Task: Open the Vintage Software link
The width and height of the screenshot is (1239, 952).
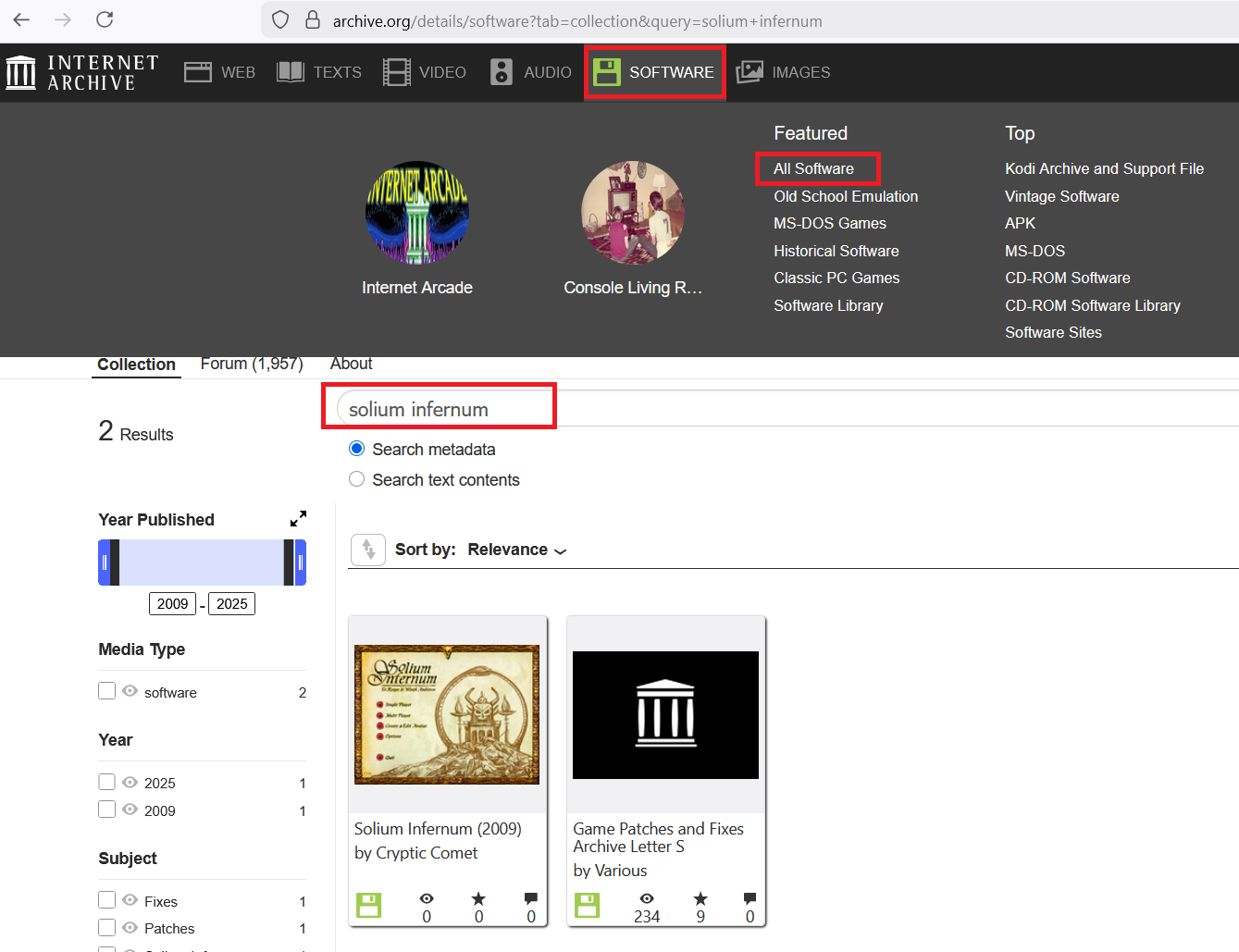Action: click(x=1062, y=196)
